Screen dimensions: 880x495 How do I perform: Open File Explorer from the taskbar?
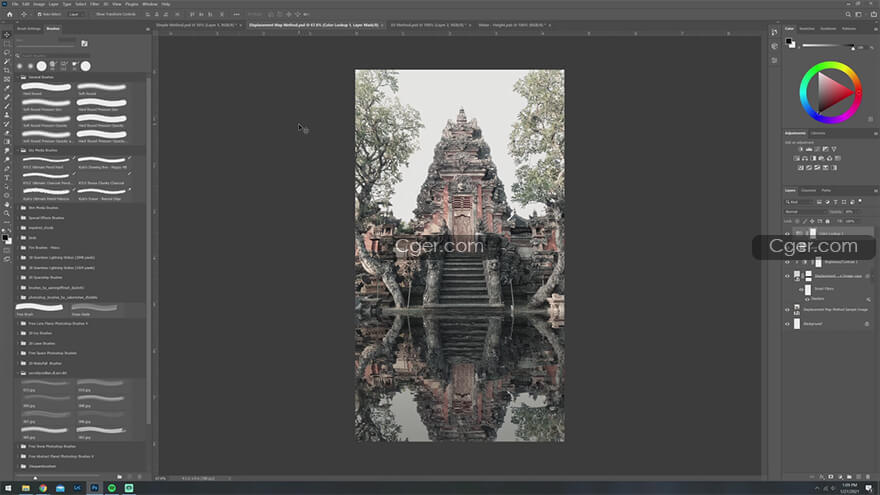point(26,488)
